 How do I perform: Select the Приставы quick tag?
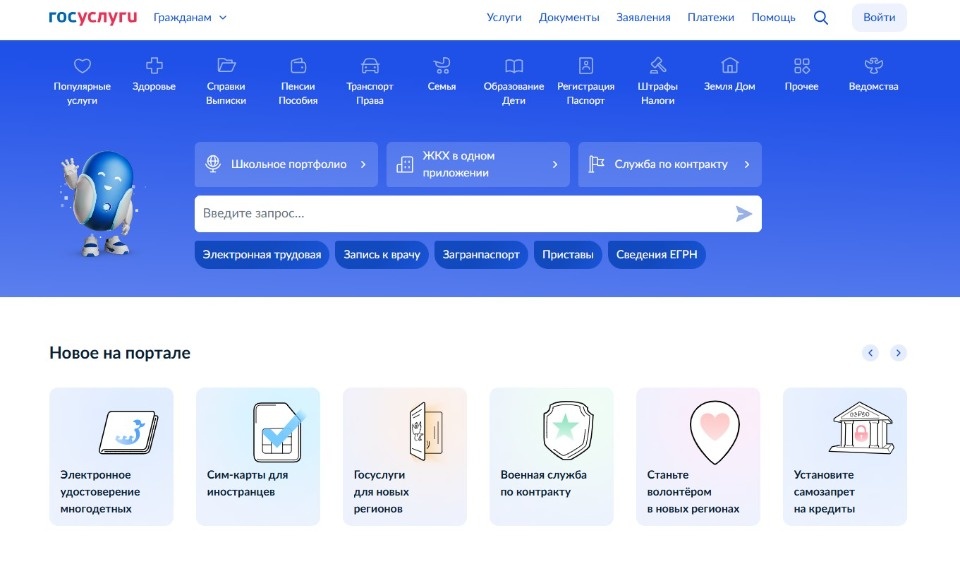[568, 255]
